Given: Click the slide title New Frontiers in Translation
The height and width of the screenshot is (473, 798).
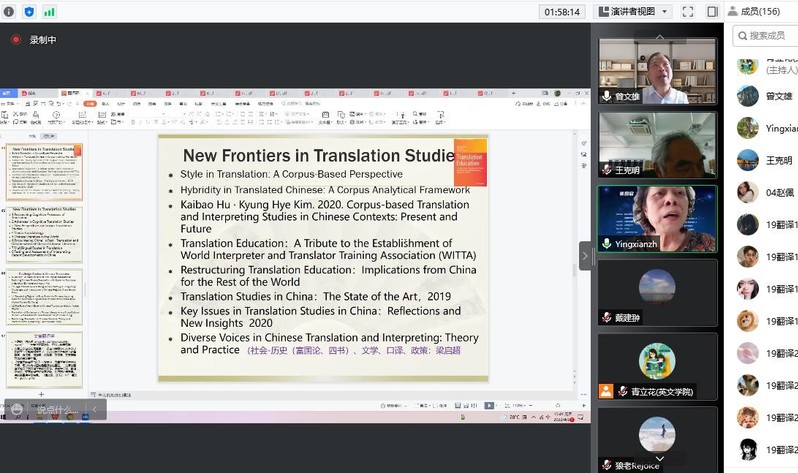Looking at the screenshot, I should click(x=318, y=155).
